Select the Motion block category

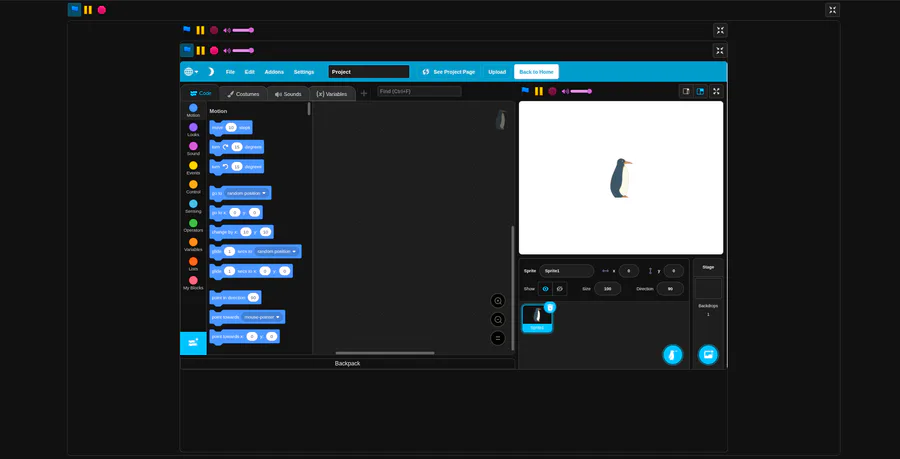coord(193,111)
